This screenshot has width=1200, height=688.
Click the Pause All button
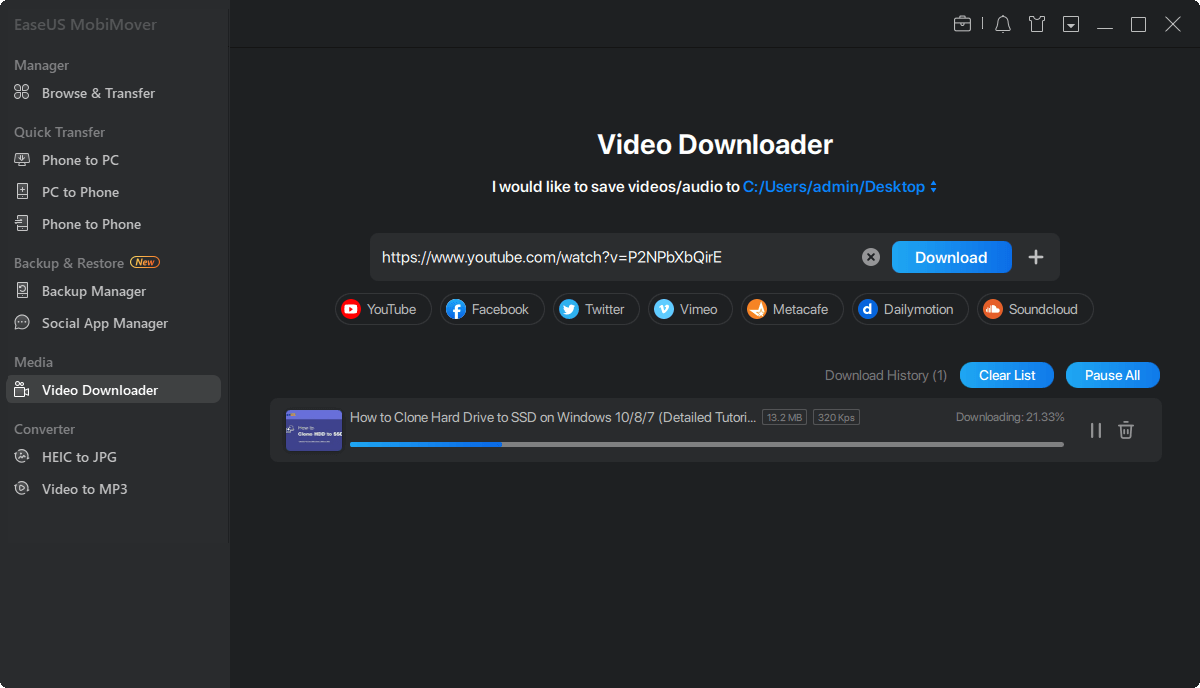click(1112, 375)
